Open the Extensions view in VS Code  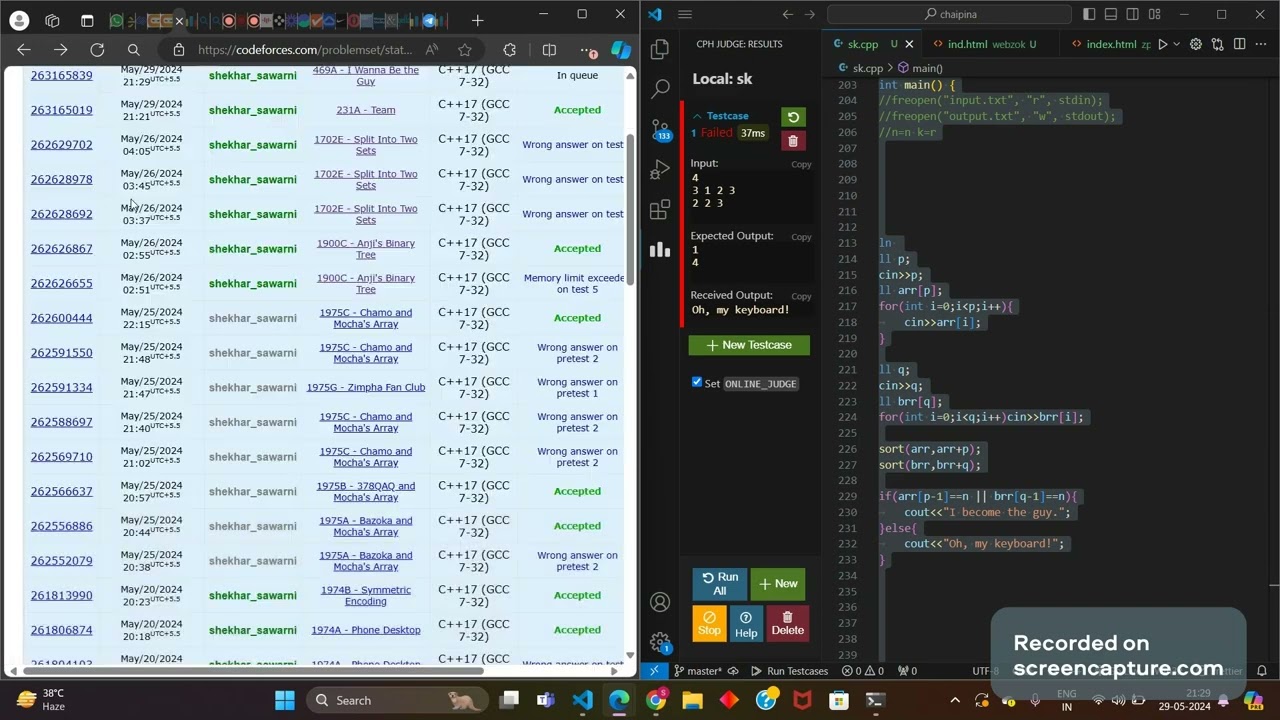[660, 210]
